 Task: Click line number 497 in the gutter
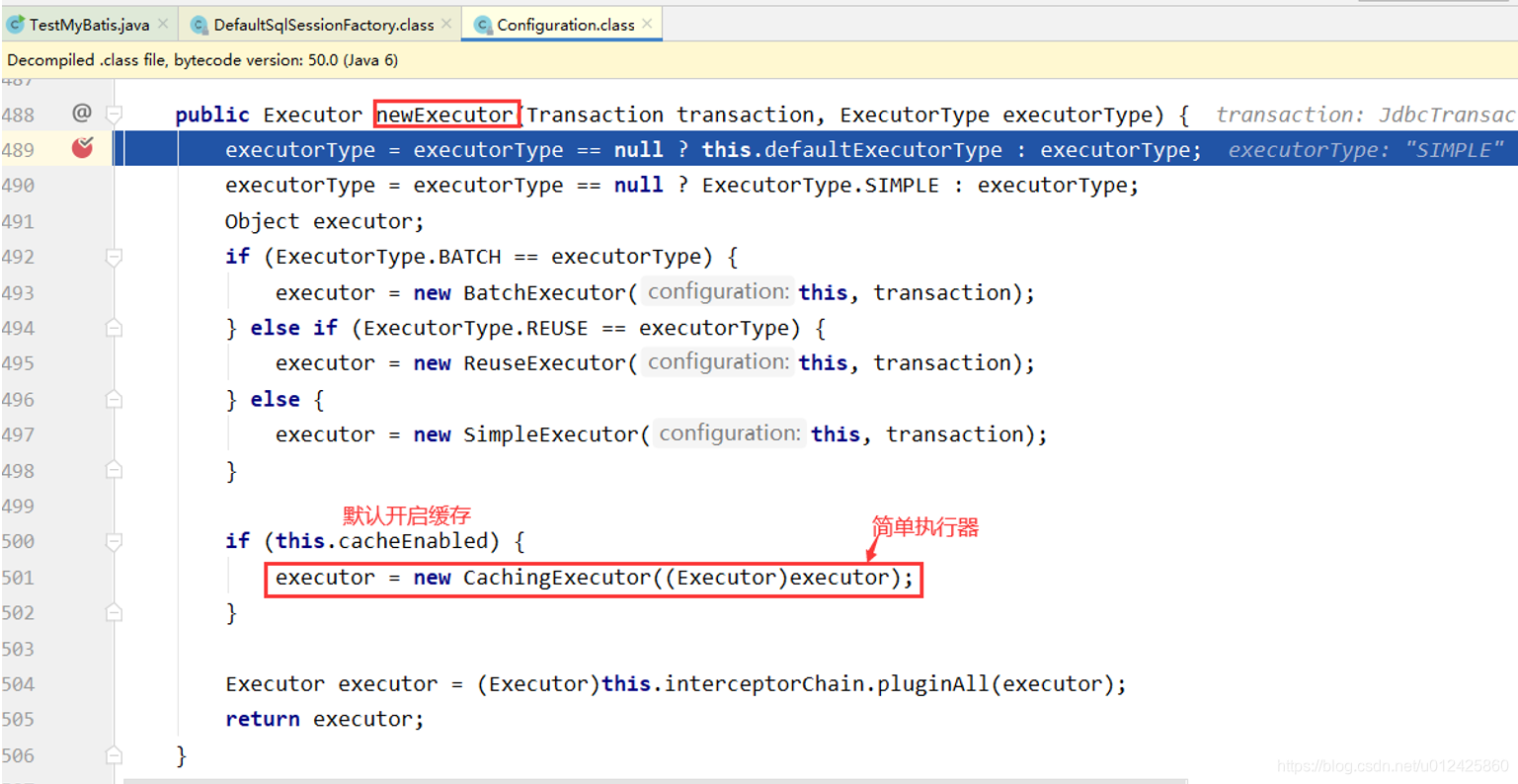pyautogui.click(x=18, y=434)
